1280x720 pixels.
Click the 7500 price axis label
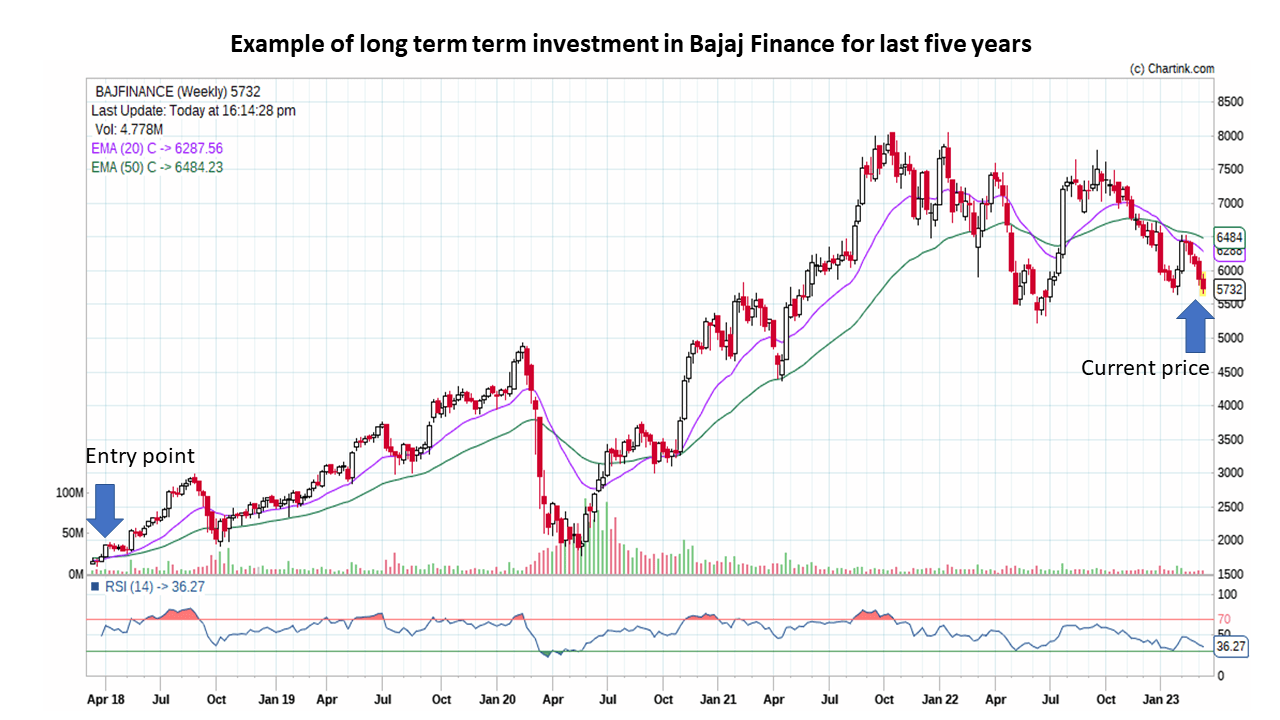pyautogui.click(x=1230, y=170)
